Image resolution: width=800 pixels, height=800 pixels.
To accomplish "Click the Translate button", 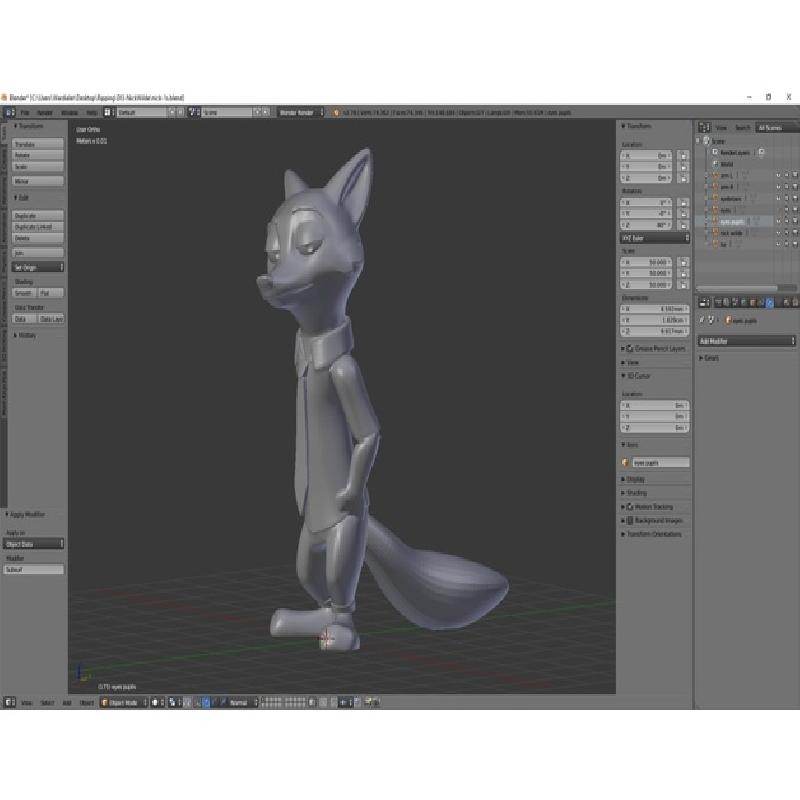I will (x=38, y=144).
